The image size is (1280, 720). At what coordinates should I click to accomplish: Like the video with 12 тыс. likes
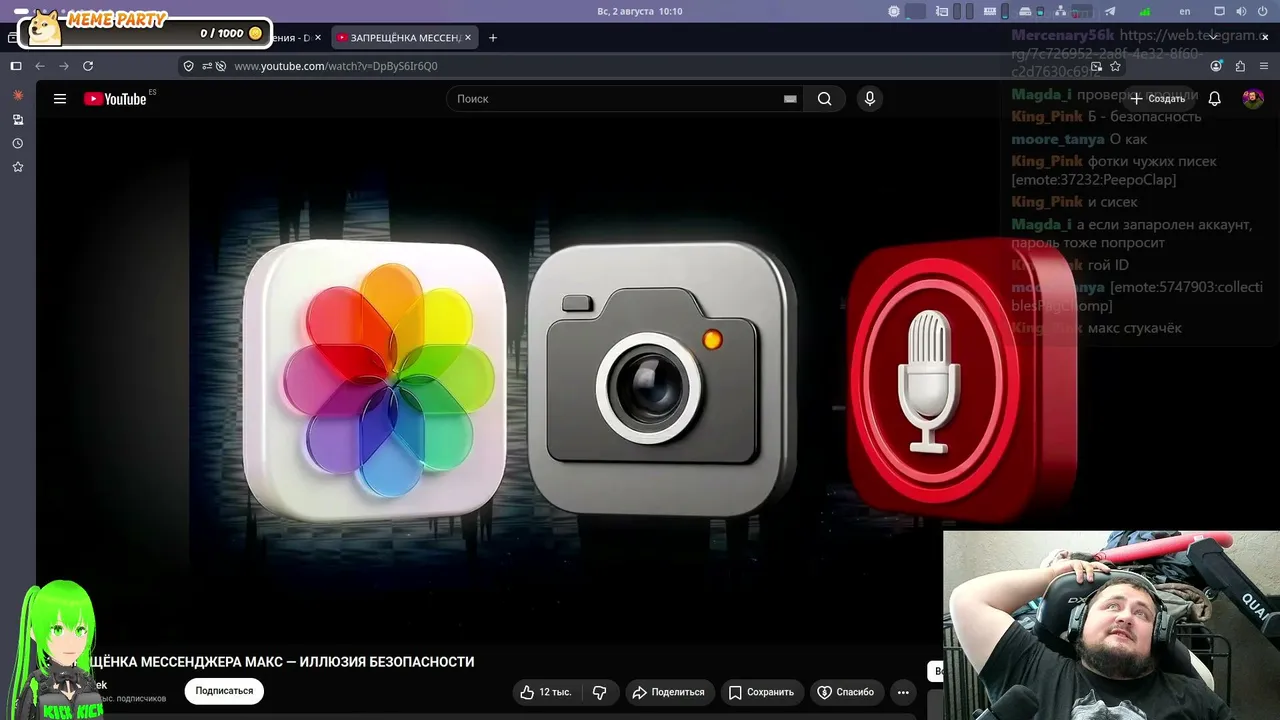point(545,692)
